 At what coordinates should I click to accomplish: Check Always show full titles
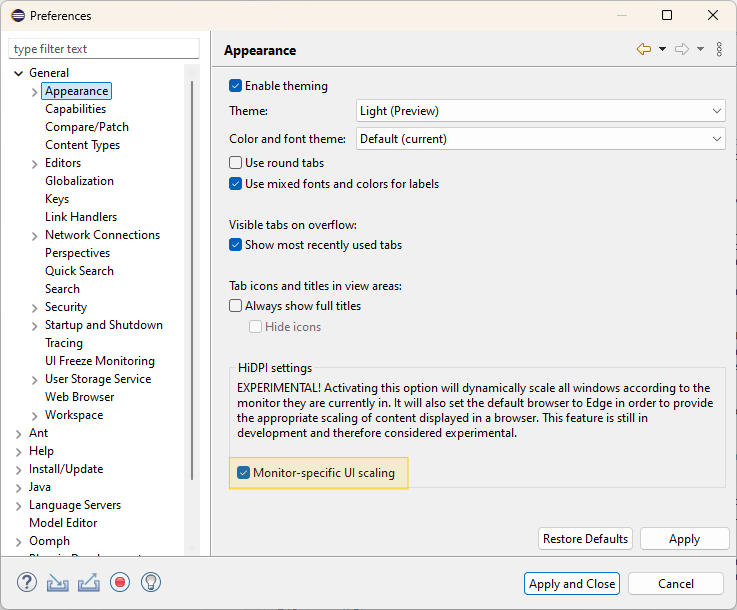coord(235,306)
